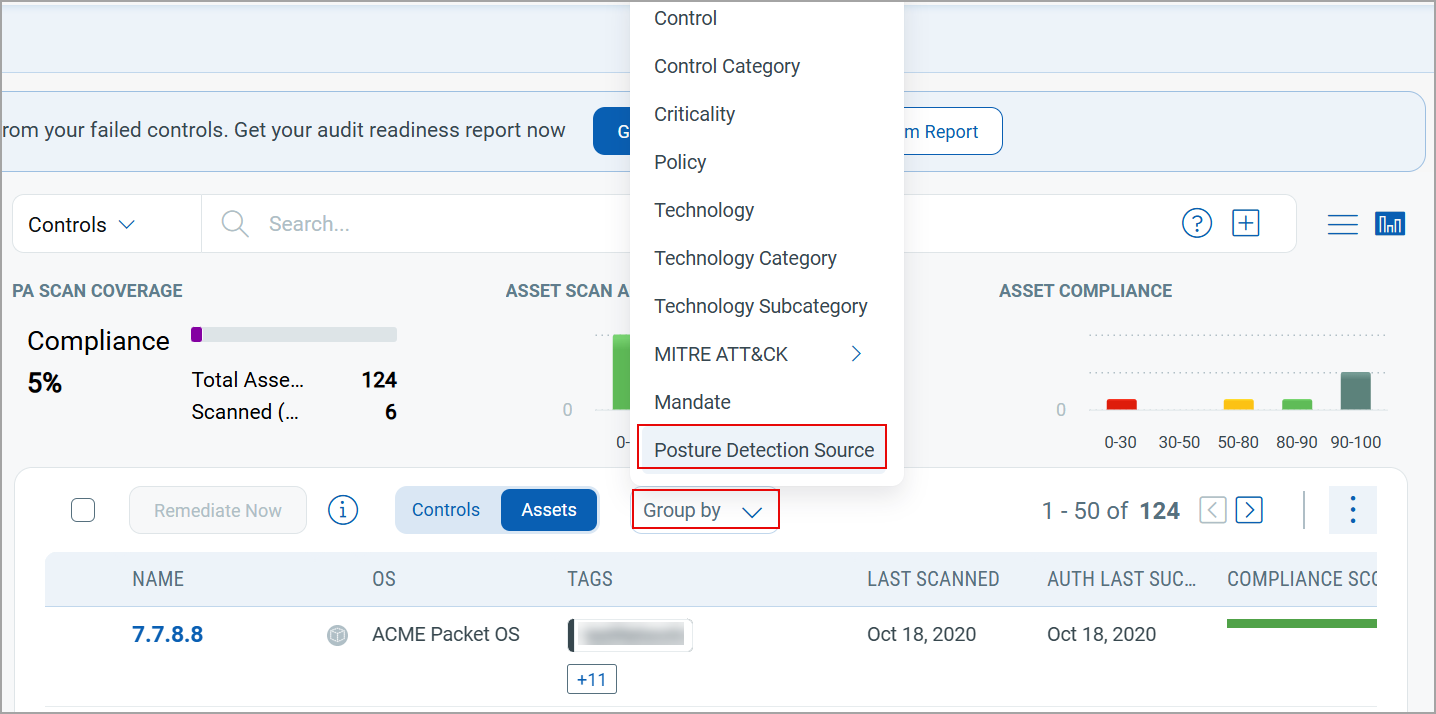Click the help question mark icon

[1197, 223]
